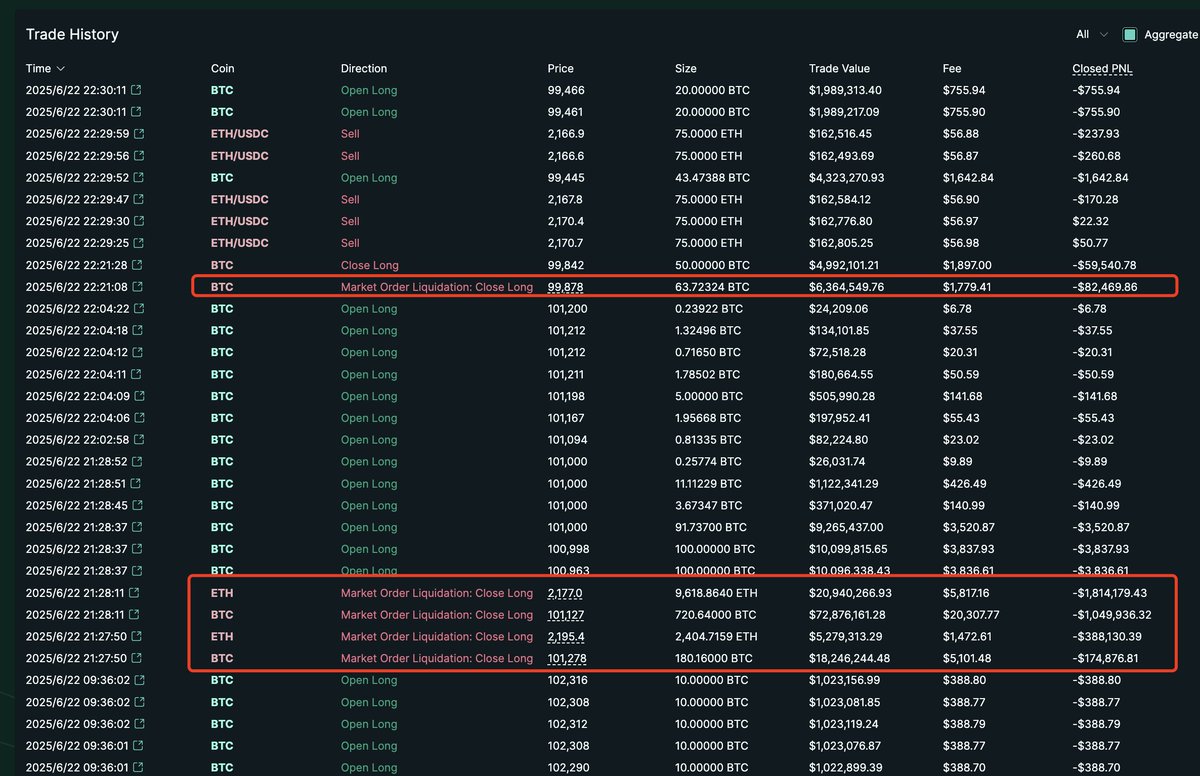Open external link for 21:28:52 BTC trade
Screen dimensions: 1200x776
click(x=138, y=462)
